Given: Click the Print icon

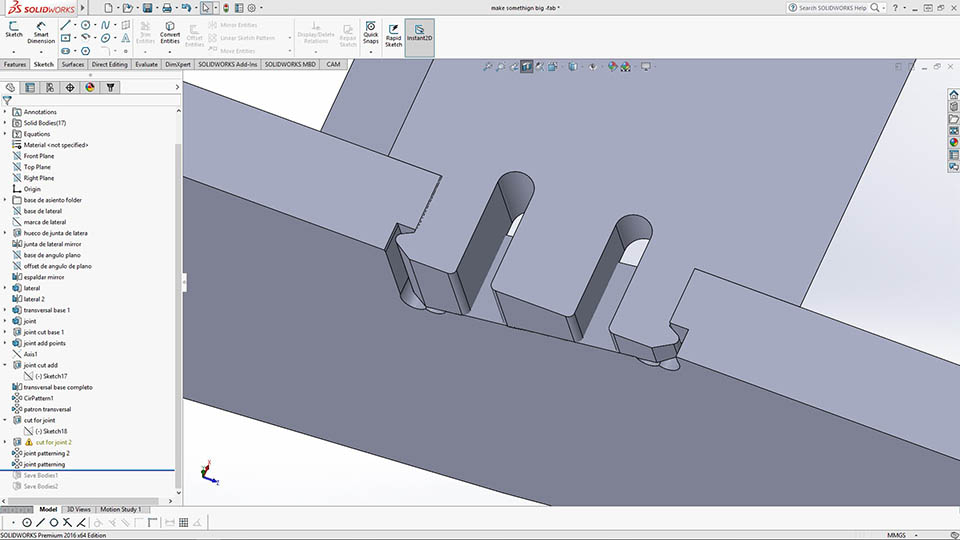Looking at the screenshot, I should [167, 8].
